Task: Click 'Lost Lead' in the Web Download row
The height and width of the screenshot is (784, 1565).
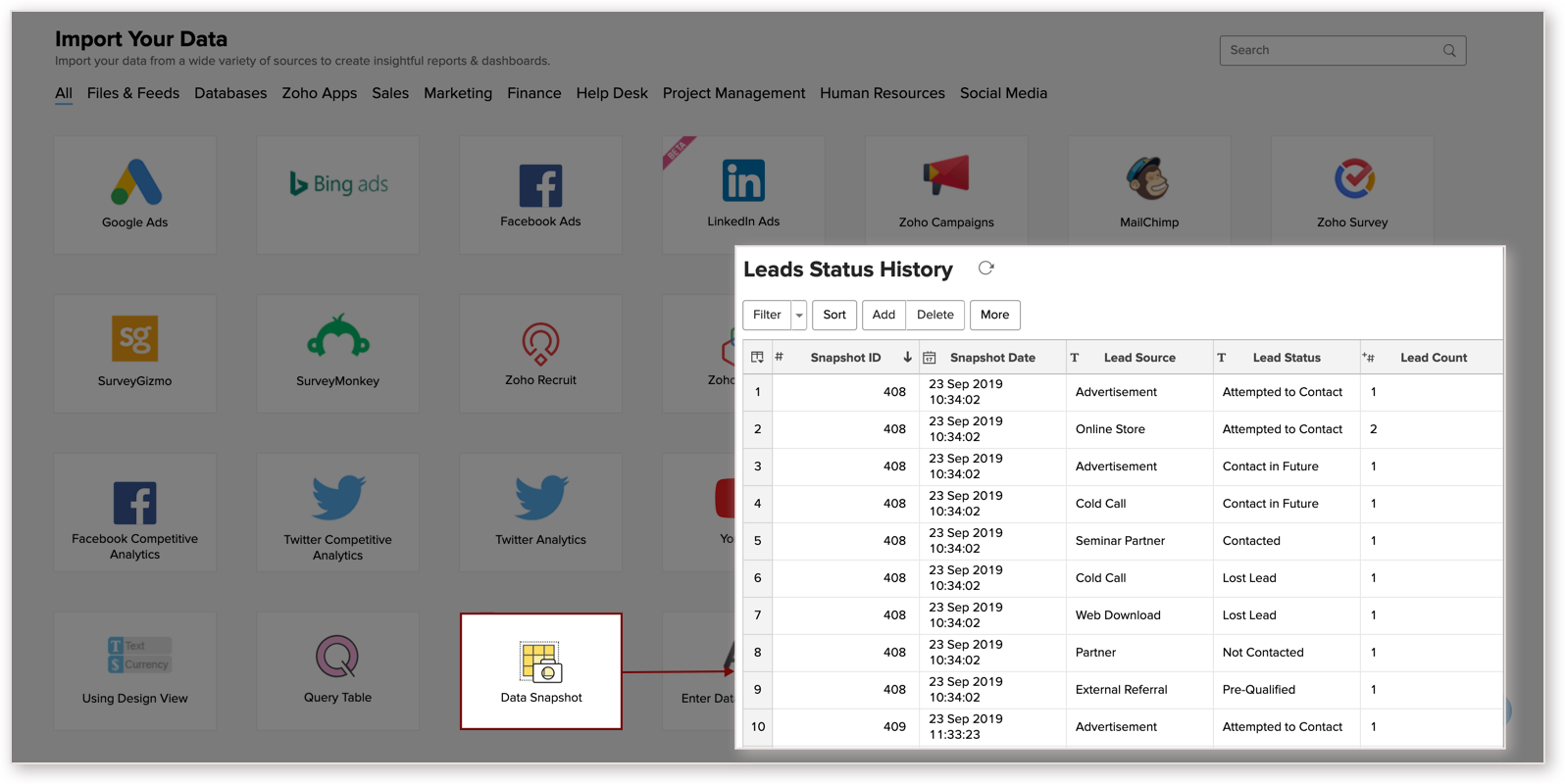Action: tap(1287, 615)
